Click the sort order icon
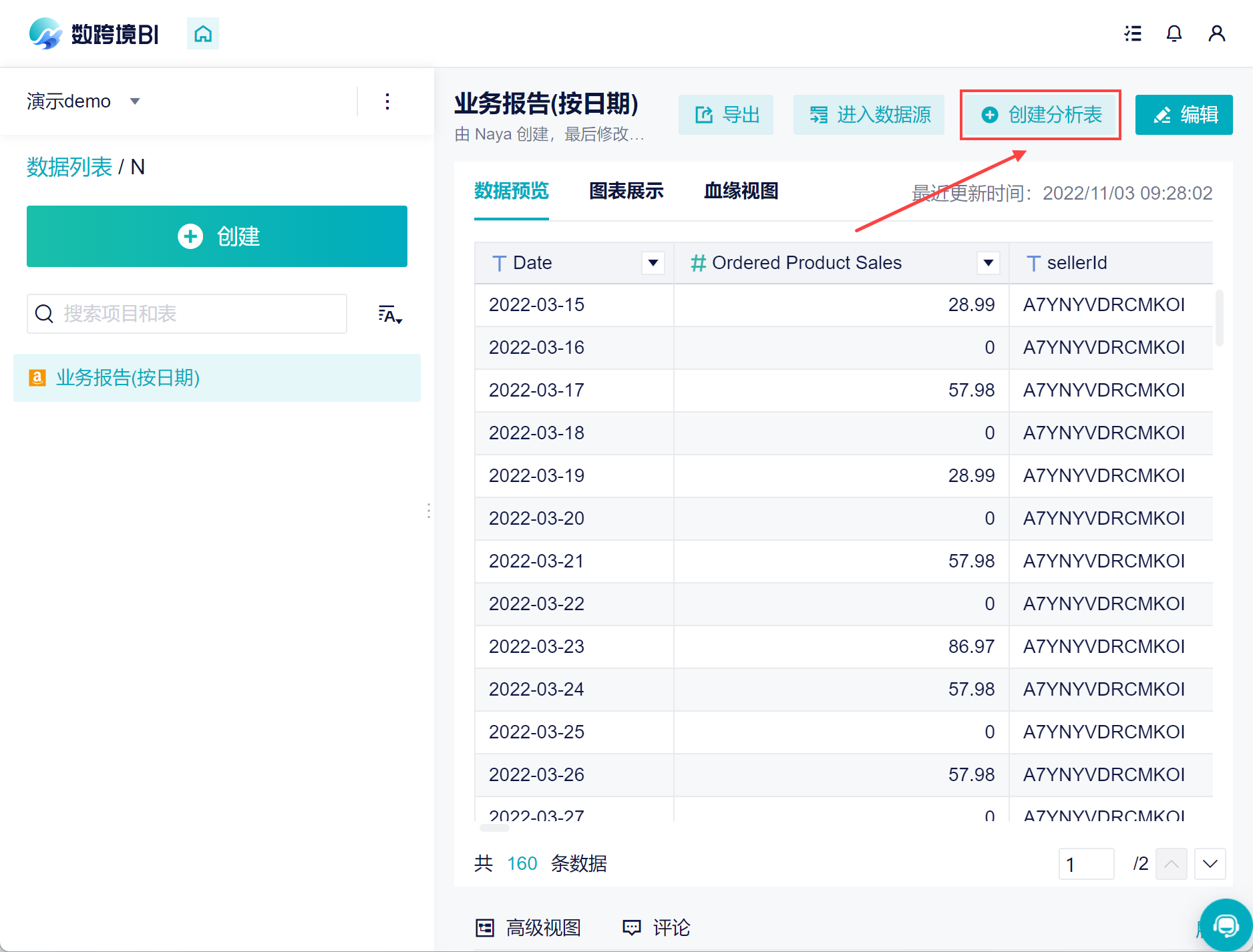The width and height of the screenshot is (1253, 952). click(x=390, y=314)
